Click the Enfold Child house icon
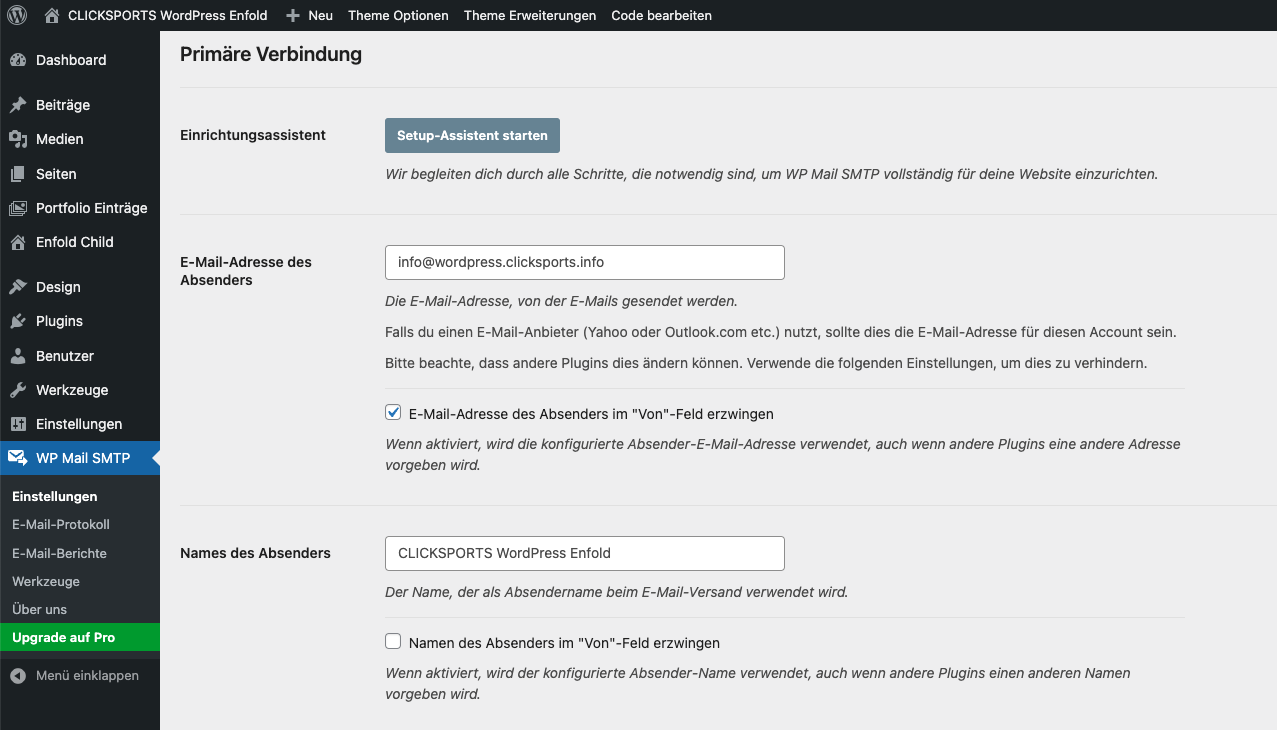Image resolution: width=1277 pixels, height=730 pixels. [18, 242]
